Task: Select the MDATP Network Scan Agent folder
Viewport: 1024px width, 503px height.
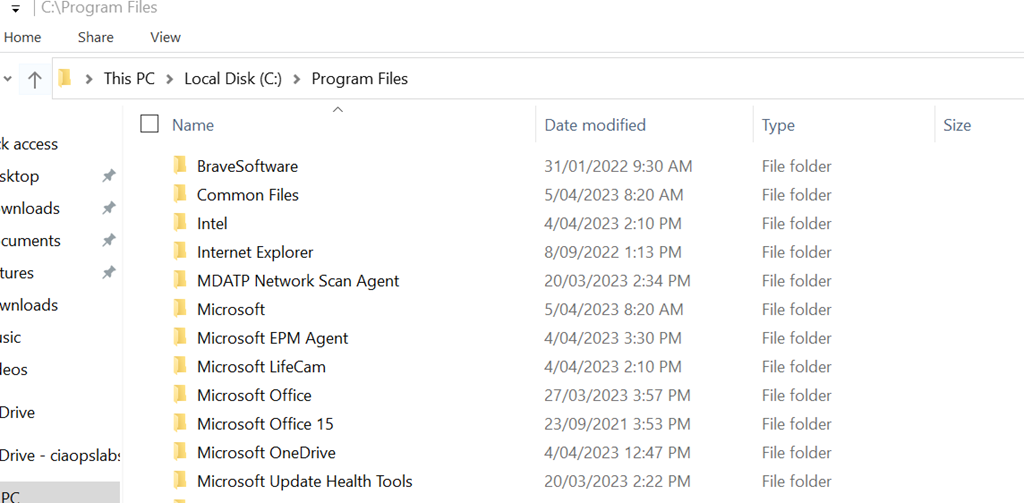Action: click(298, 281)
